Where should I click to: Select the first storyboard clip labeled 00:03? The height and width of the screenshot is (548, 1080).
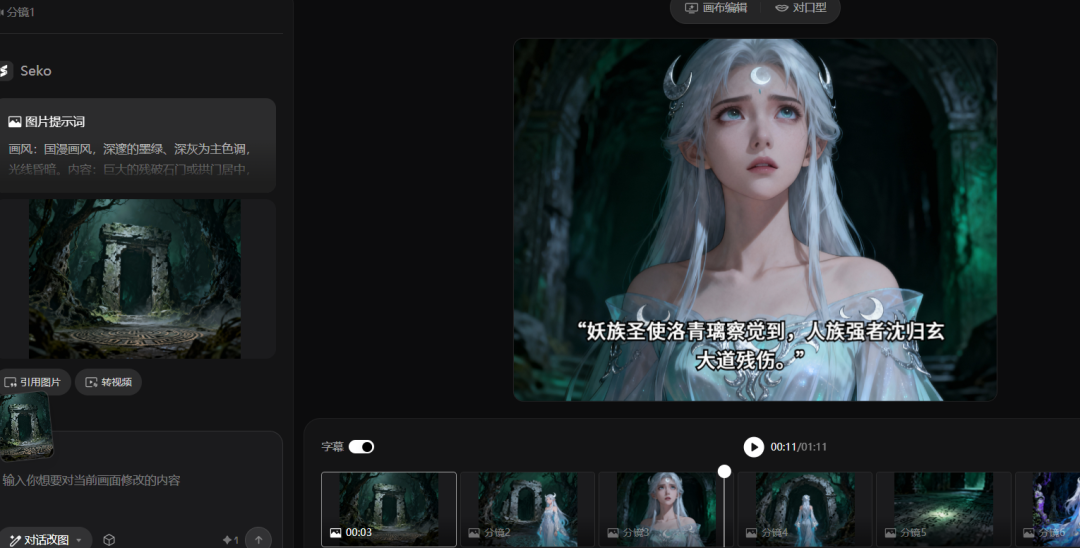[x=389, y=509]
